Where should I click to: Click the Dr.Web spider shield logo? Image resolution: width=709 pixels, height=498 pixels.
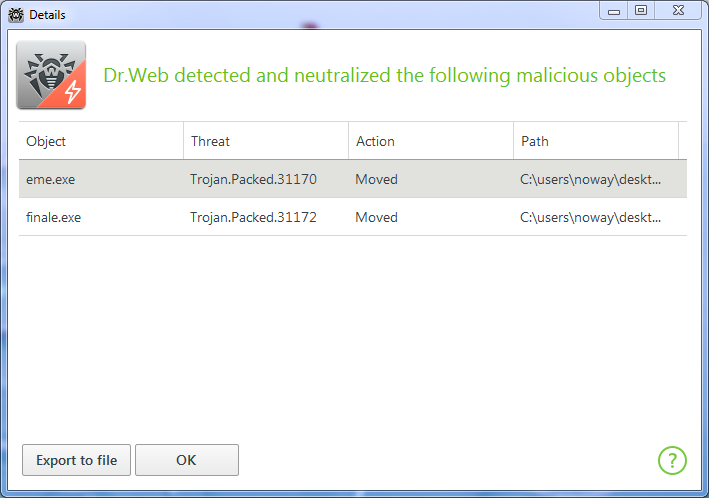coord(51,75)
